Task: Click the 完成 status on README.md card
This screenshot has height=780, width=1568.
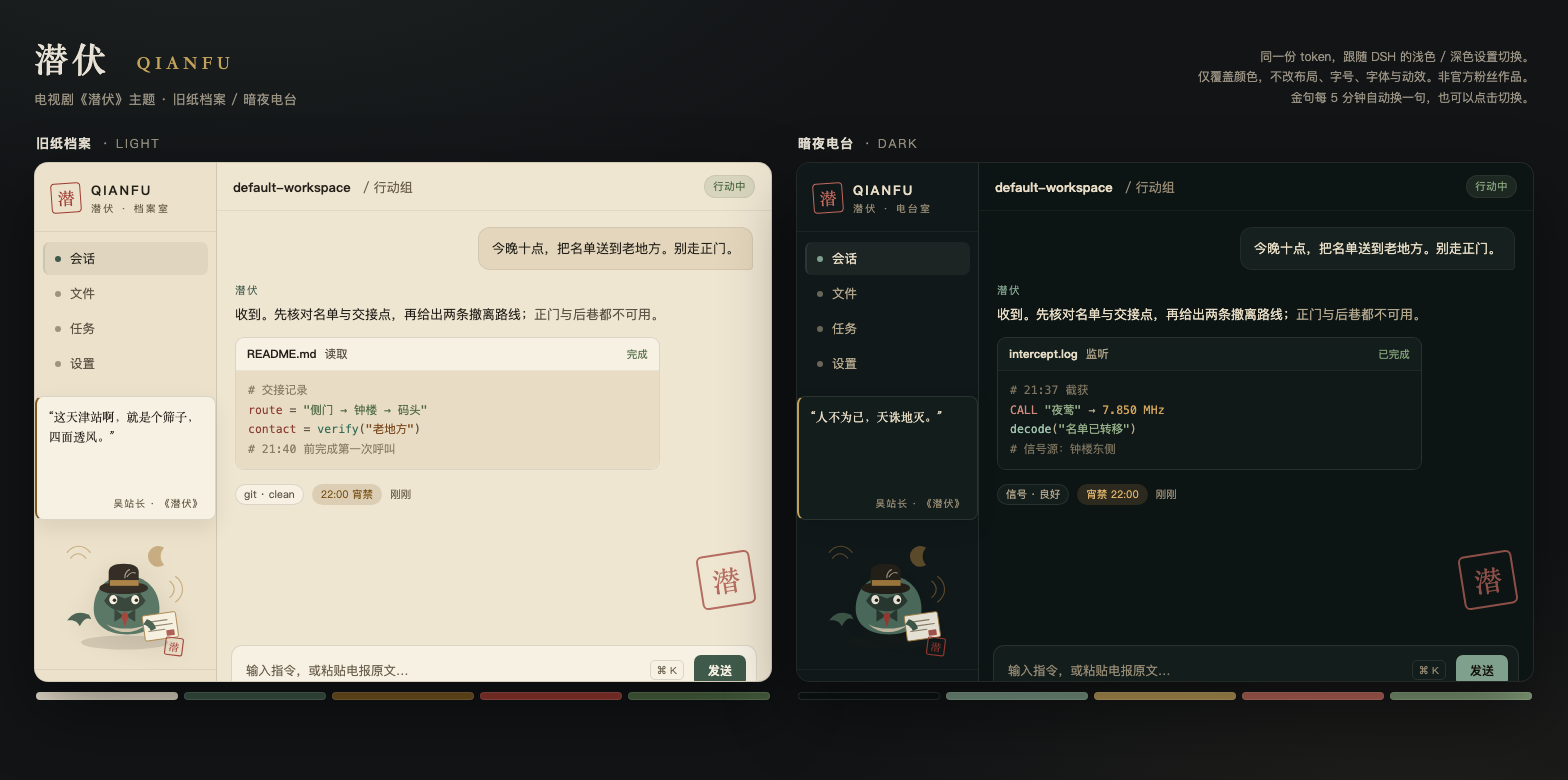Action: [637, 354]
